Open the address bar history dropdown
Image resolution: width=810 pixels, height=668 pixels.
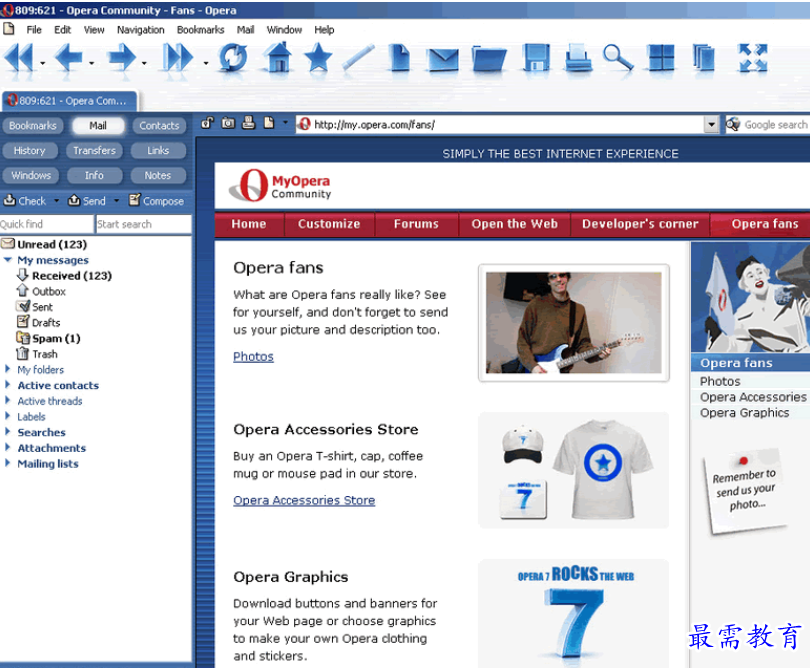[x=712, y=125]
